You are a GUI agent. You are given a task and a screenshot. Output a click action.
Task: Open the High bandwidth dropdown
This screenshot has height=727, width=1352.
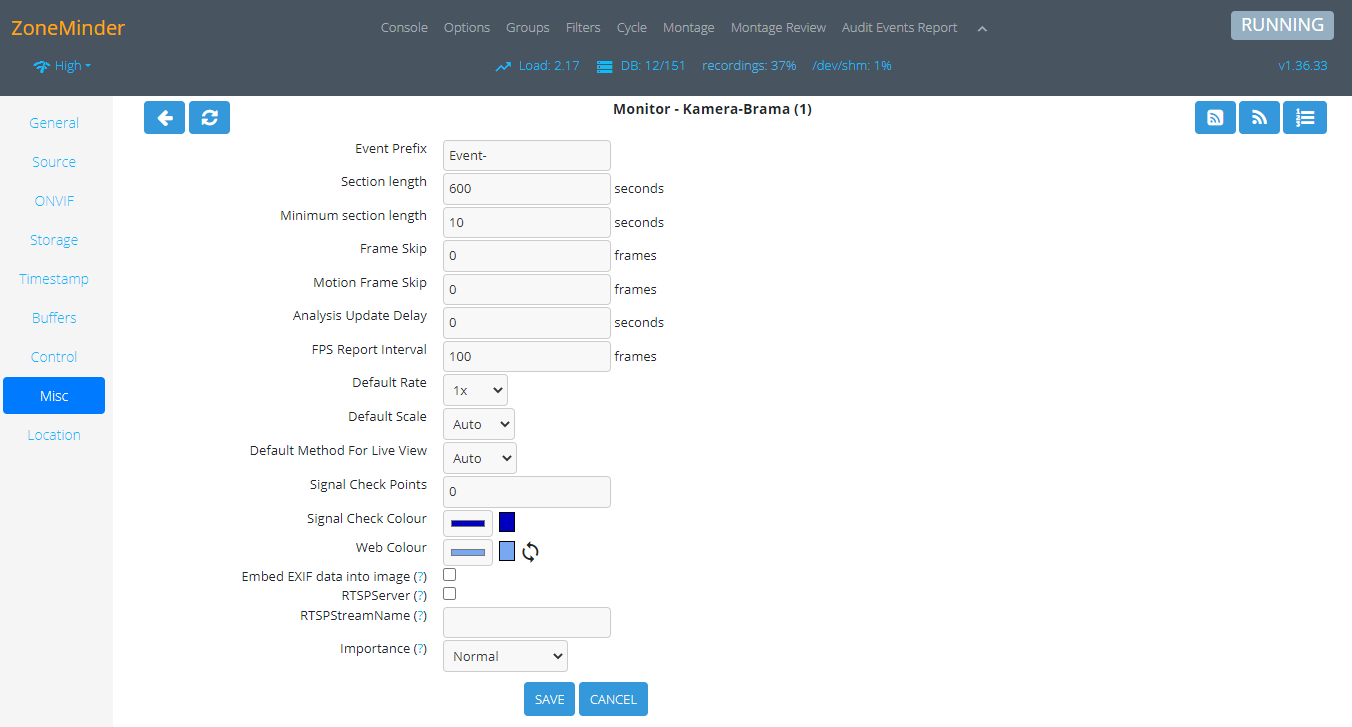(x=62, y=66)
